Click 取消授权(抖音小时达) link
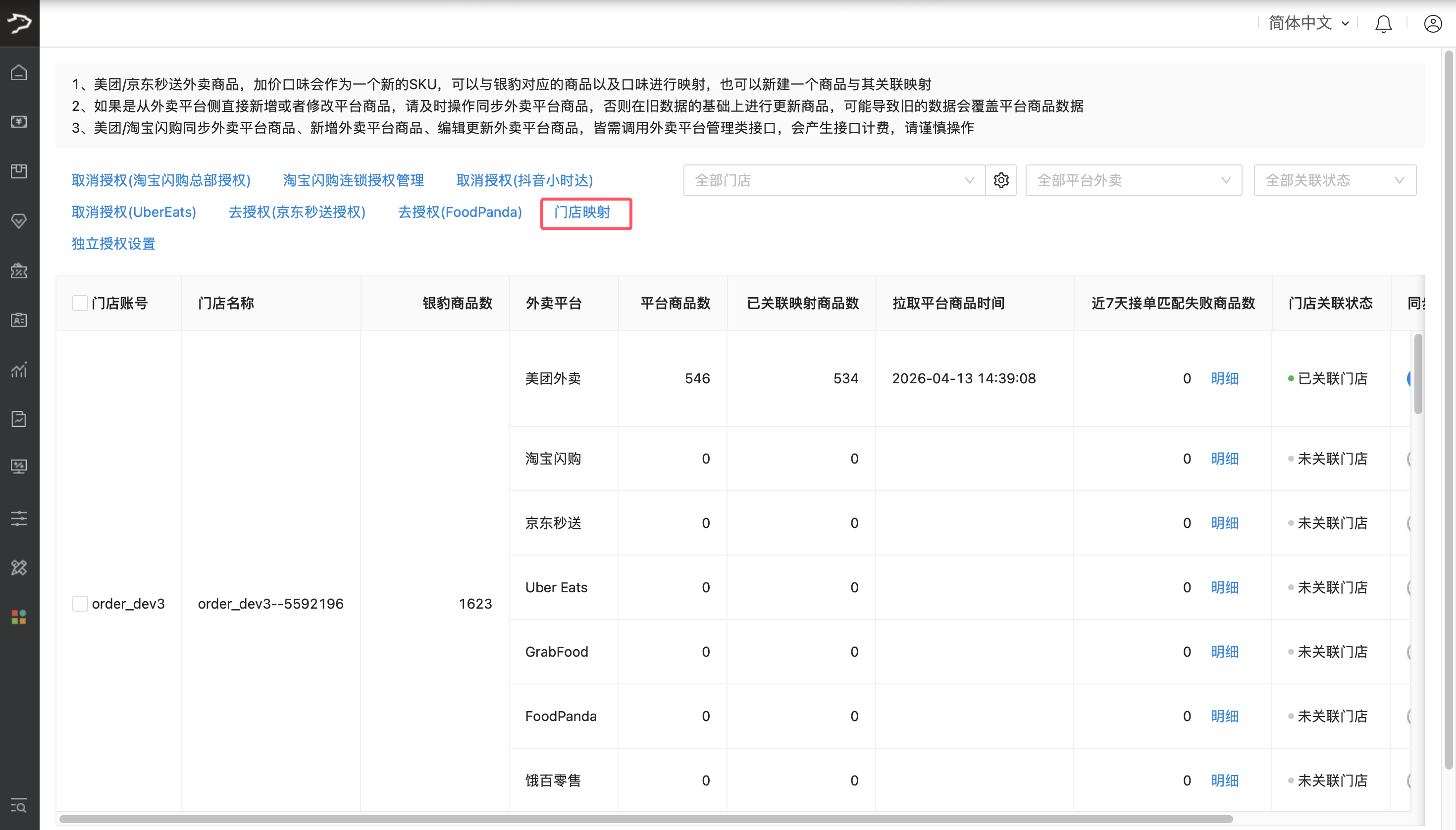1456x830 pixels. point(524,180)
